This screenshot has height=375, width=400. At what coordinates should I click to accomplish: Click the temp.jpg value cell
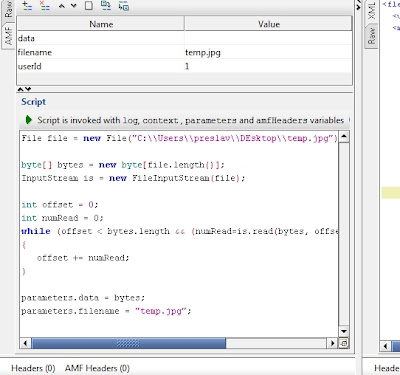coord(268,52)
